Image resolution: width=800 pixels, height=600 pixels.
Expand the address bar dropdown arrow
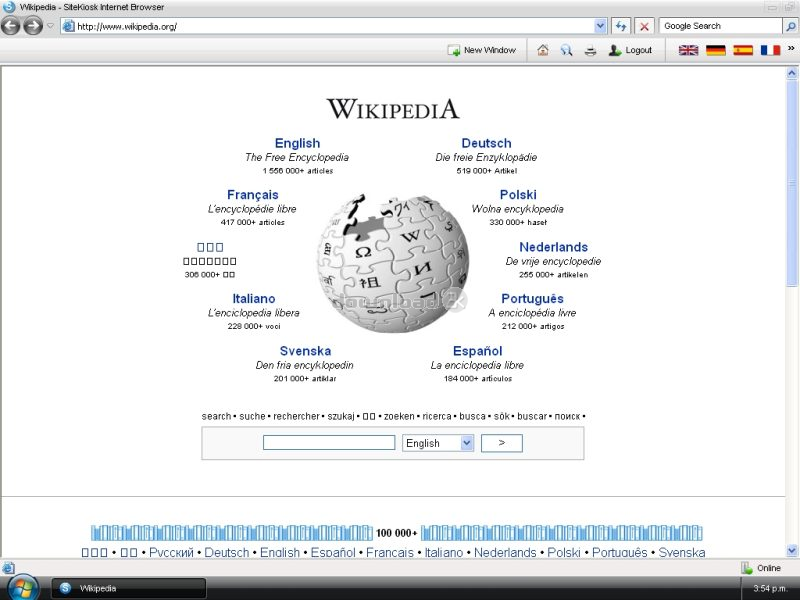tap(600, 26)
